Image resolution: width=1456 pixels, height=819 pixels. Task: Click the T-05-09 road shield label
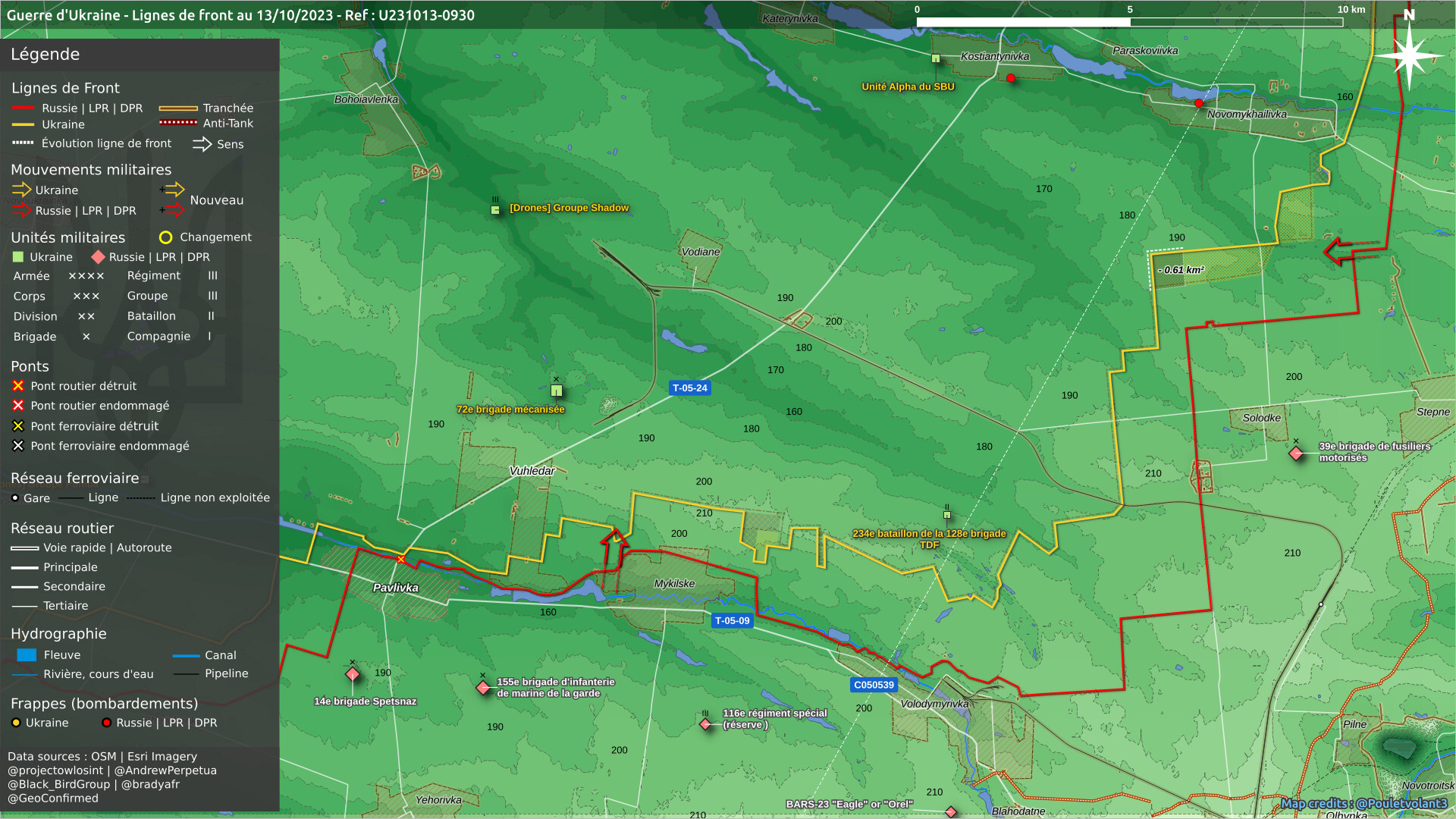coord(732,620)
